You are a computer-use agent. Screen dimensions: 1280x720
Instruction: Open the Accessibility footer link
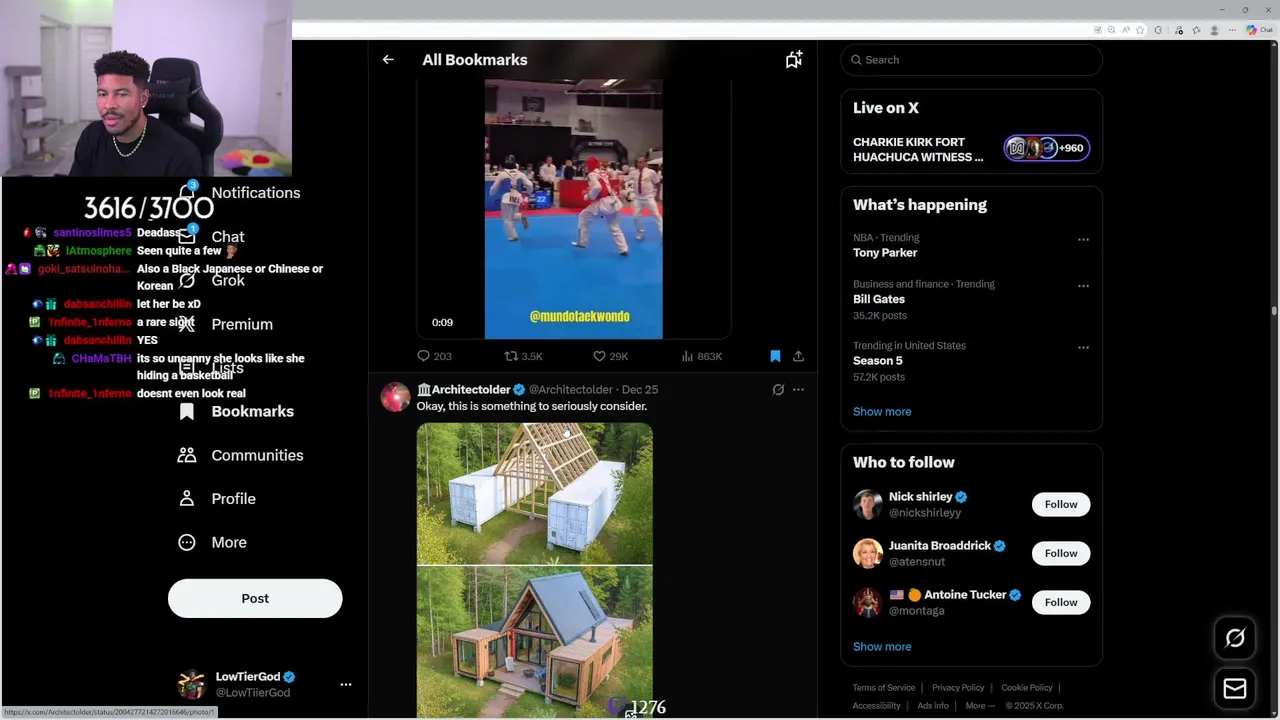coord(877,706)
